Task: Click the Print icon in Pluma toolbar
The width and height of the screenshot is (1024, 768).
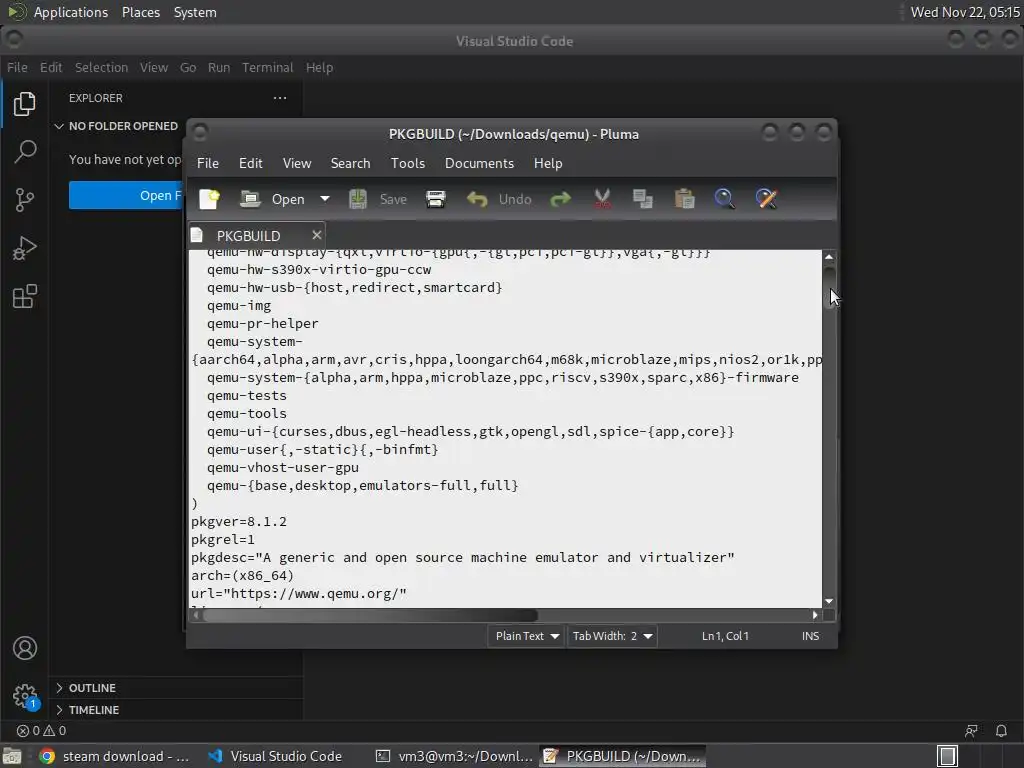Action: point(436,199)
